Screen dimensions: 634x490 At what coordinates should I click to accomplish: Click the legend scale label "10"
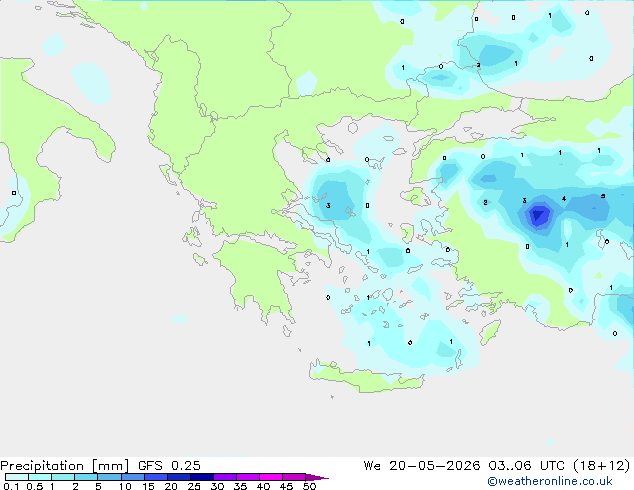[x=125, y=486]
